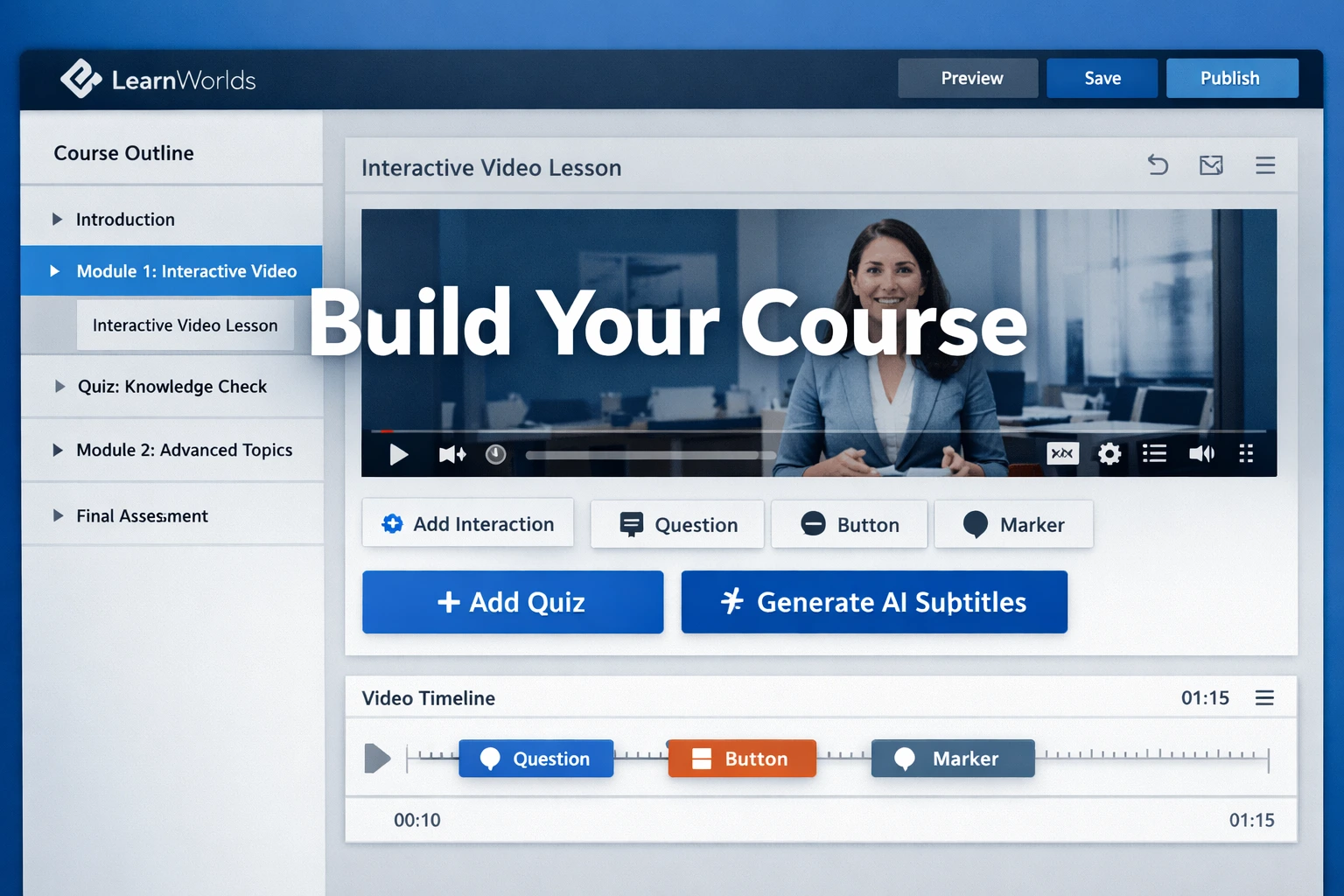Screen dimensions: 1344x896
Task: Open the video player settings gear
Action: tap(1109, 454)
